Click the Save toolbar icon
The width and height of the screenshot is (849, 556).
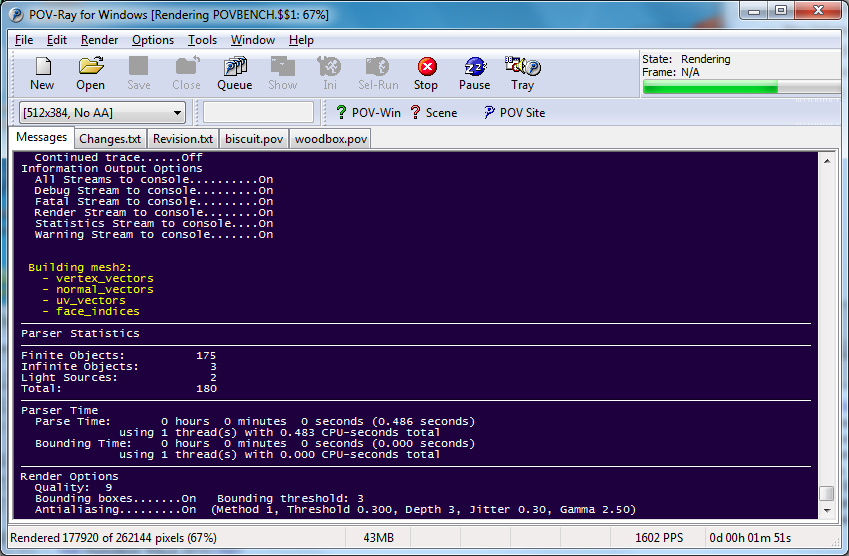pyautogui.click(x=139, y=74)
